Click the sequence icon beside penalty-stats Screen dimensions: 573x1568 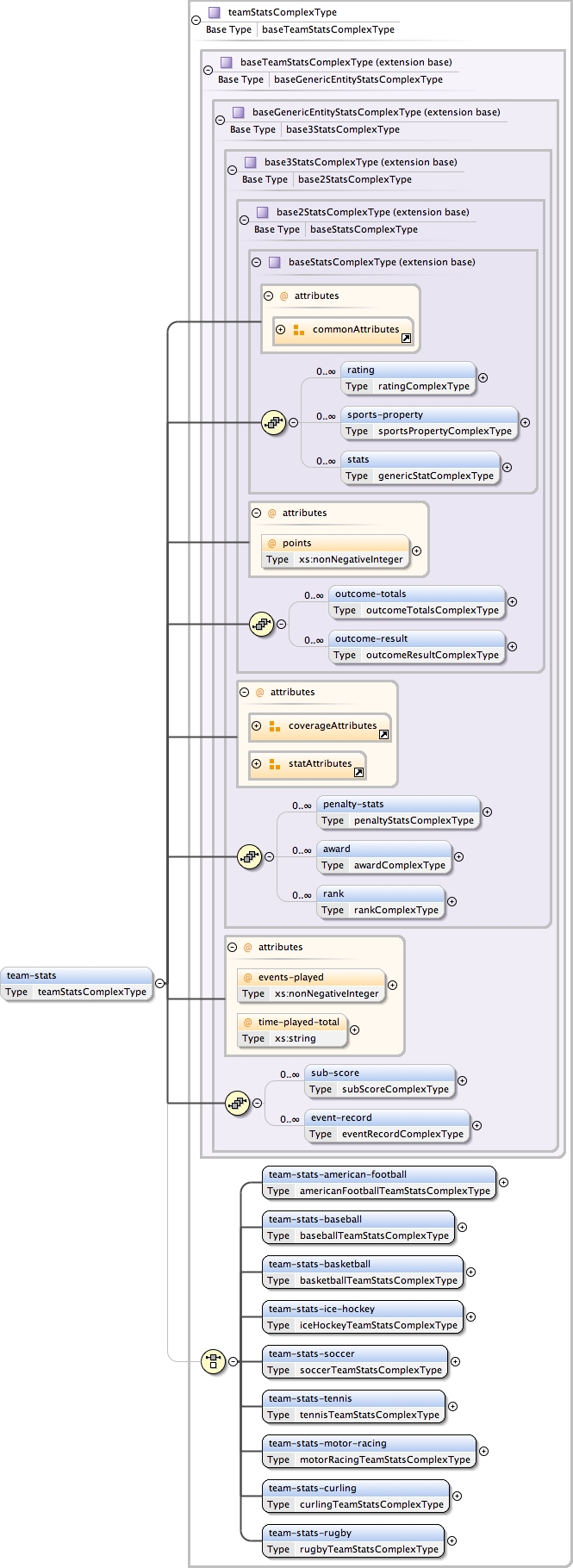(x=249, y=856)
